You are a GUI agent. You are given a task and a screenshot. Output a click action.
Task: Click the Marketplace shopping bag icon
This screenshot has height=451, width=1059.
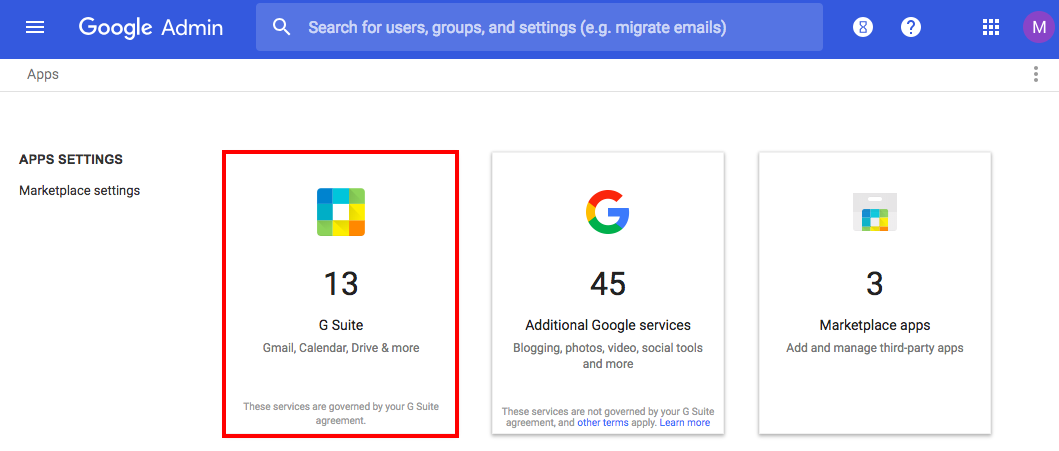click(x=875, y=212)
